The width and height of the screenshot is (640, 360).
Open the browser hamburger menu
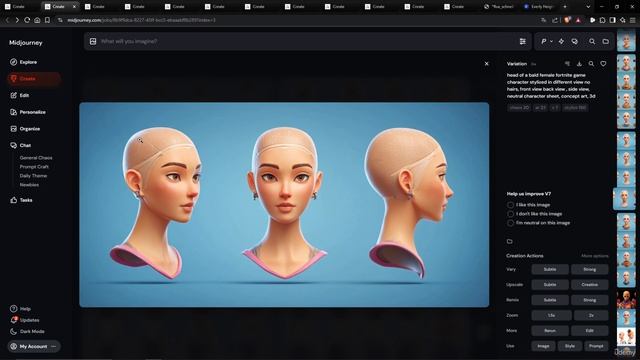pos(633,20)
